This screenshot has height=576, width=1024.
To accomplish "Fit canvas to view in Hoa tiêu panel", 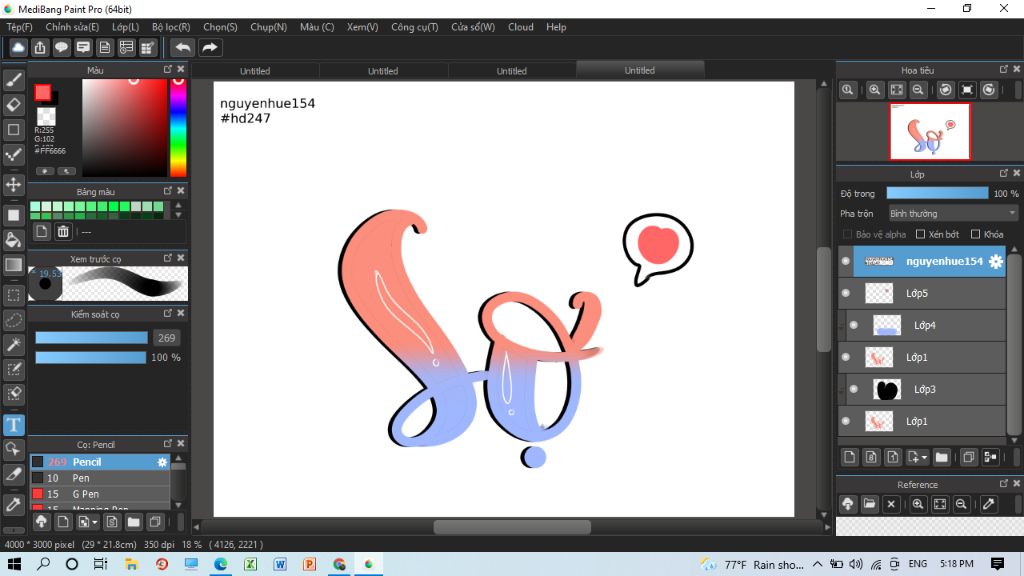I will click(x=897, y=90).
